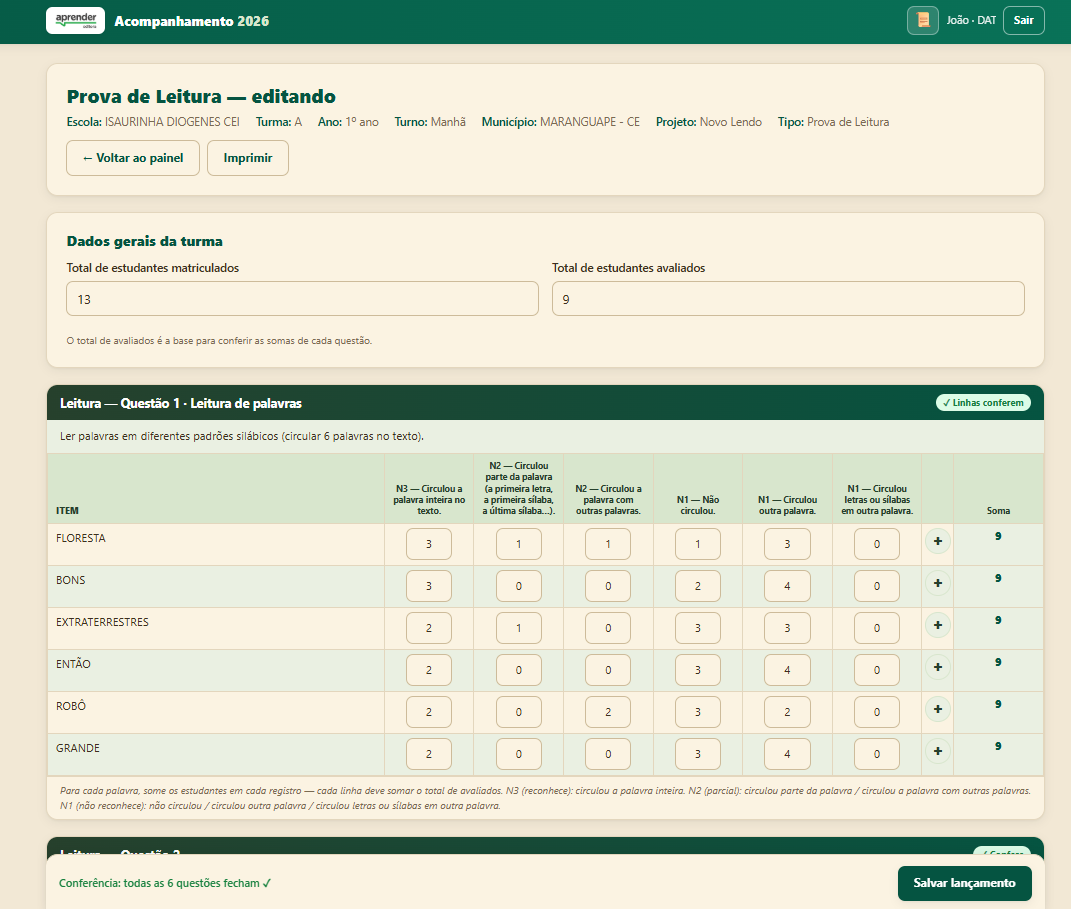Image resolution: width=1071 pixels, height=909 pixels.
Task: Edit GRANDE N1 não circulou field
Action: tap(697, 754)
